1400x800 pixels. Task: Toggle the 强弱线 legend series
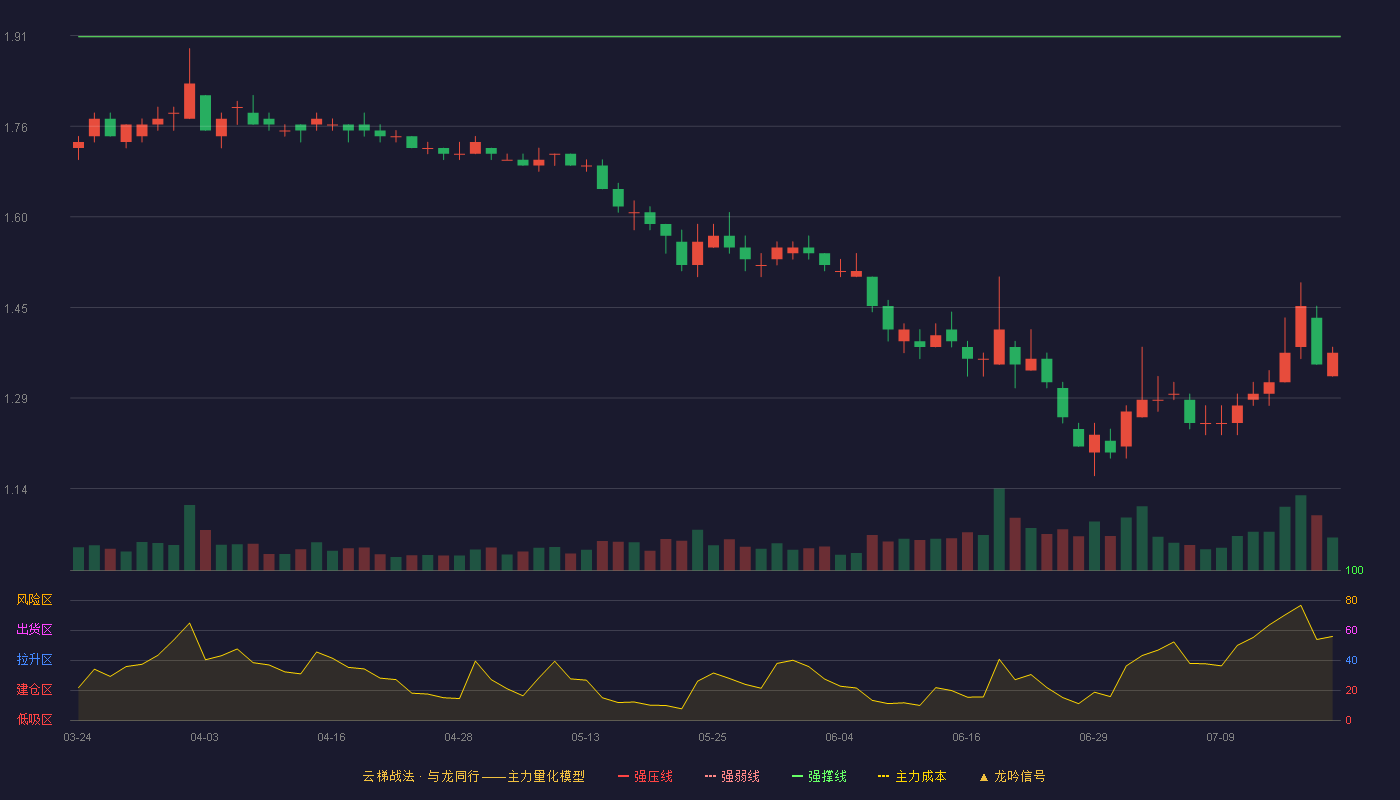tap(732, 776)
